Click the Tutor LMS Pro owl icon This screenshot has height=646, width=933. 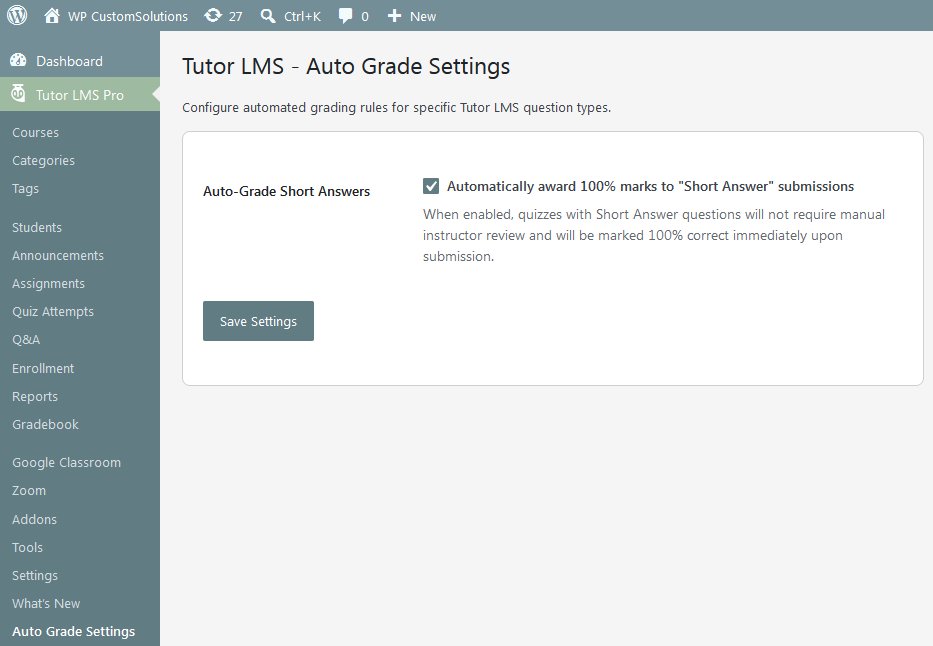click(18, 93)
